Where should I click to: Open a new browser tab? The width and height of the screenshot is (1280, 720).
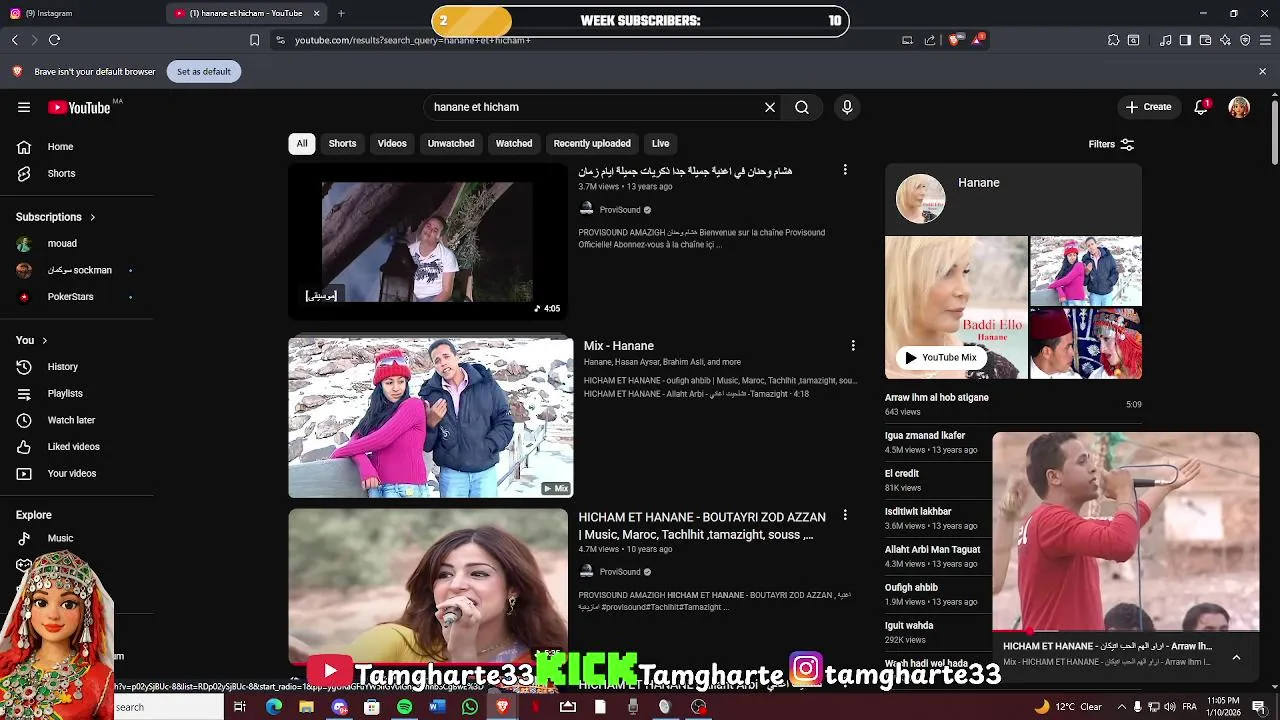[x=341, y=13]
